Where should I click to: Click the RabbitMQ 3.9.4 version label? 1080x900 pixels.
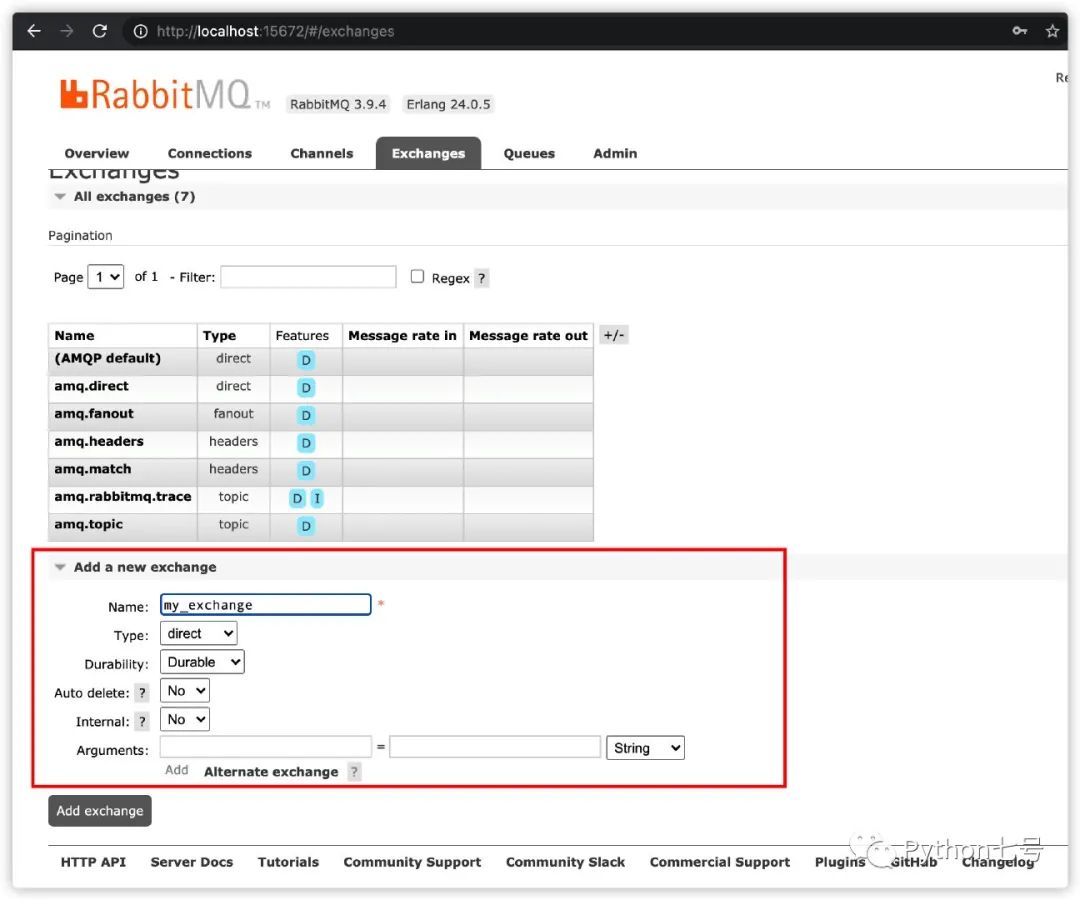pyautogui.click(x=338, y=104)
